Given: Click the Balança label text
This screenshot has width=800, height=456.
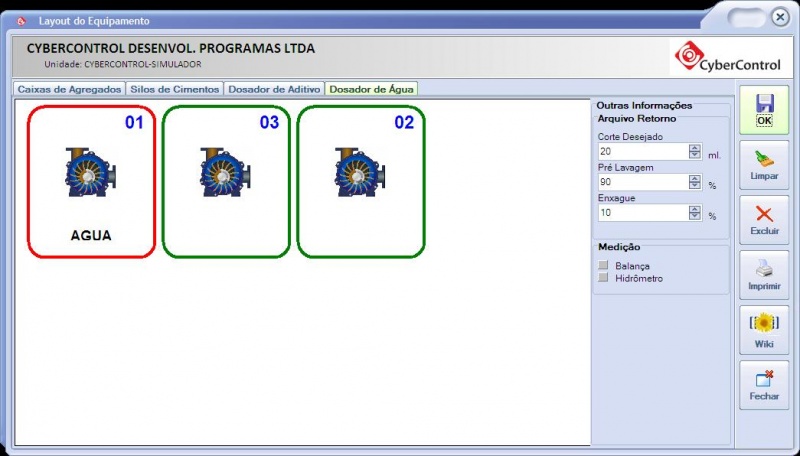Looking at the screenshot, I should tap(632, 266).
